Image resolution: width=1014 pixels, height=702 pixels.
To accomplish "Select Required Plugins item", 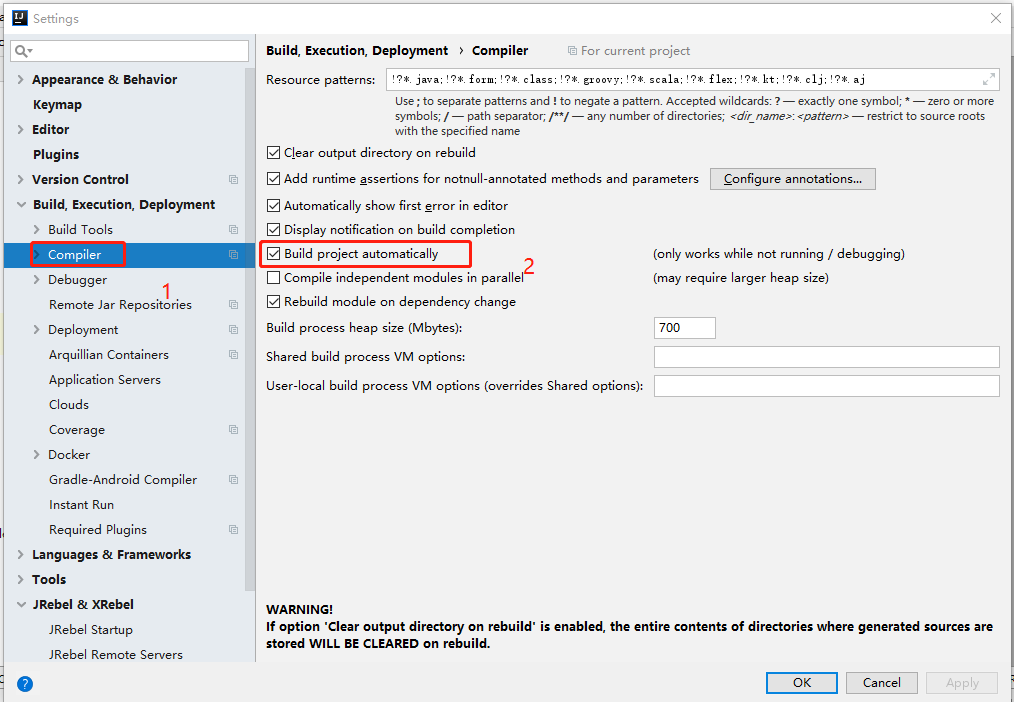I will pos(98,529).
